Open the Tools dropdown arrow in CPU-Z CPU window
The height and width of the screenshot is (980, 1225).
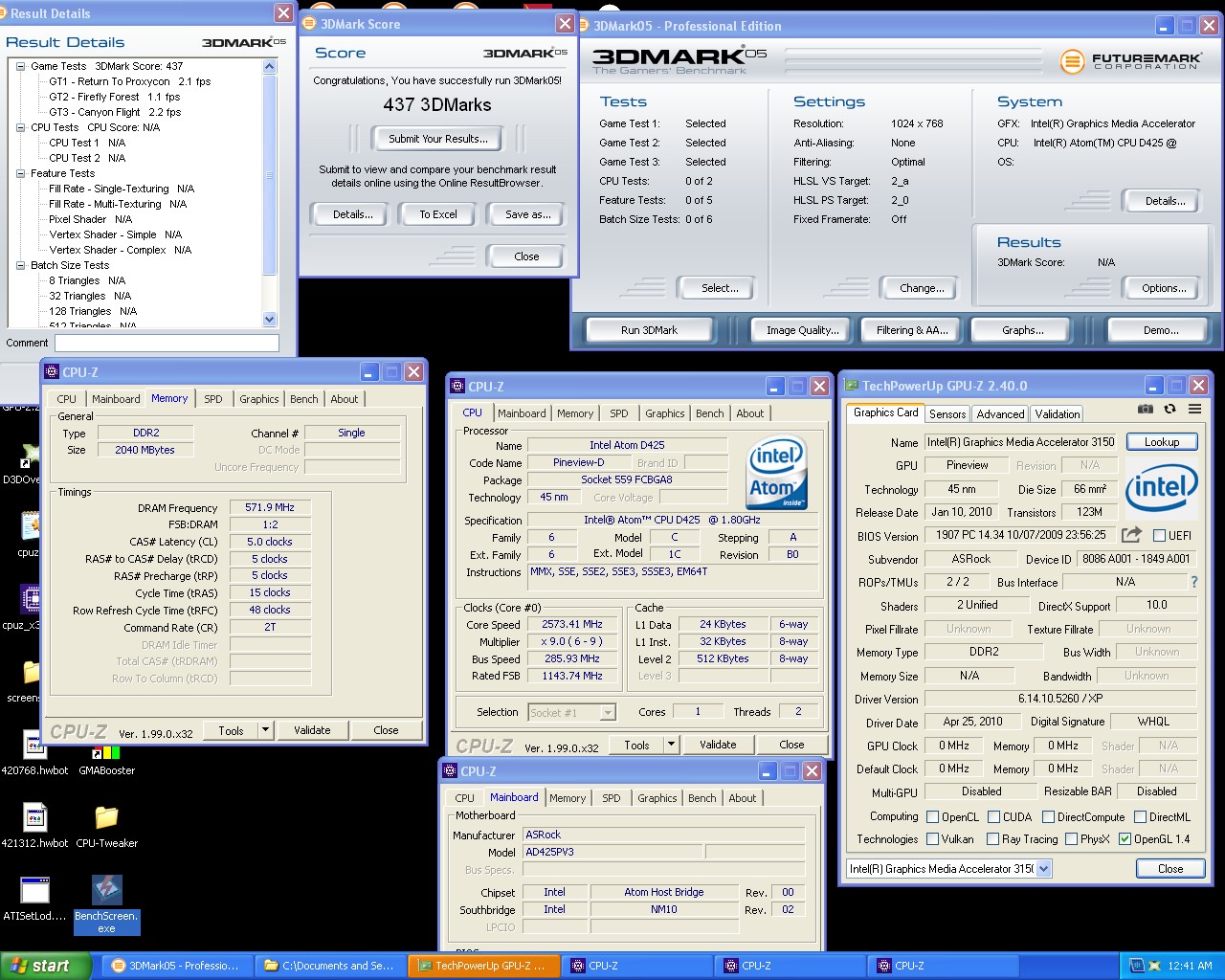pos(672,745)
